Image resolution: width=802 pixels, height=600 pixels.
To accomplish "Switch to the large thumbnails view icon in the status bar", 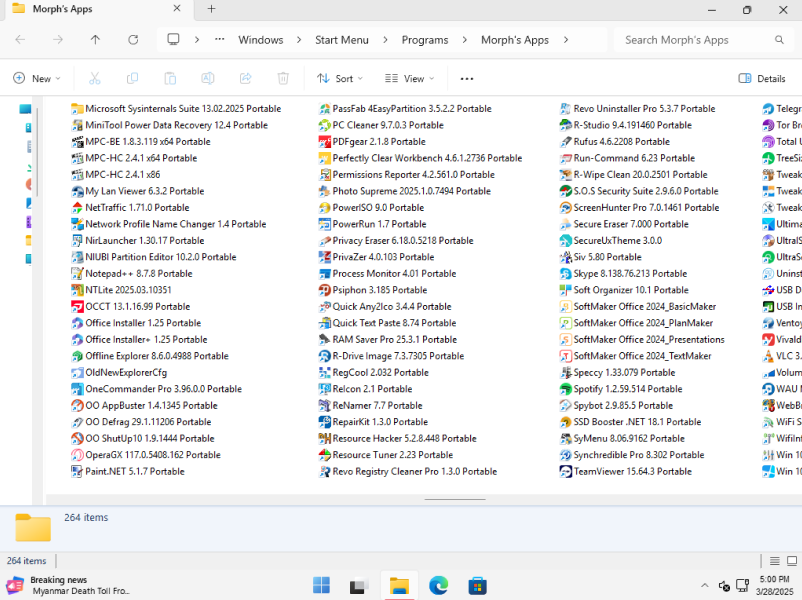I will point(792,561).
